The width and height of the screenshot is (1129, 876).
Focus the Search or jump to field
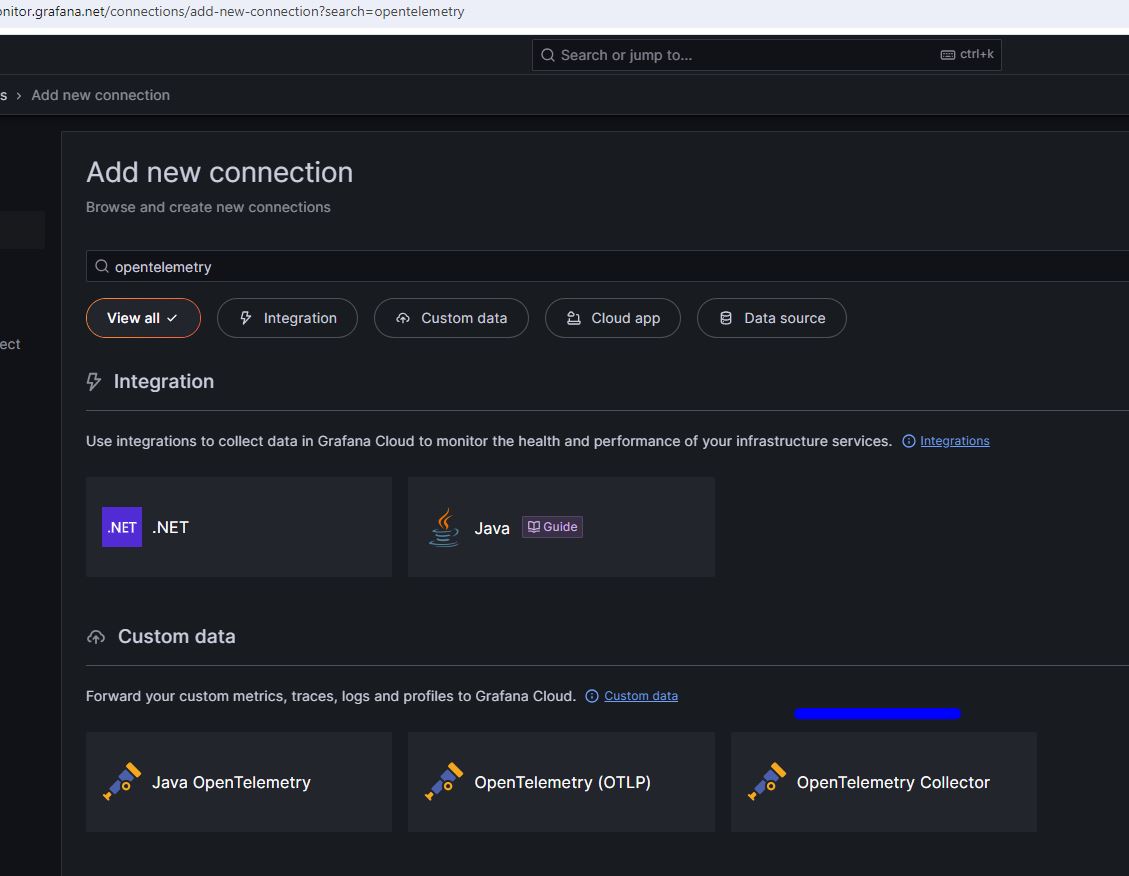click(767, 55)
